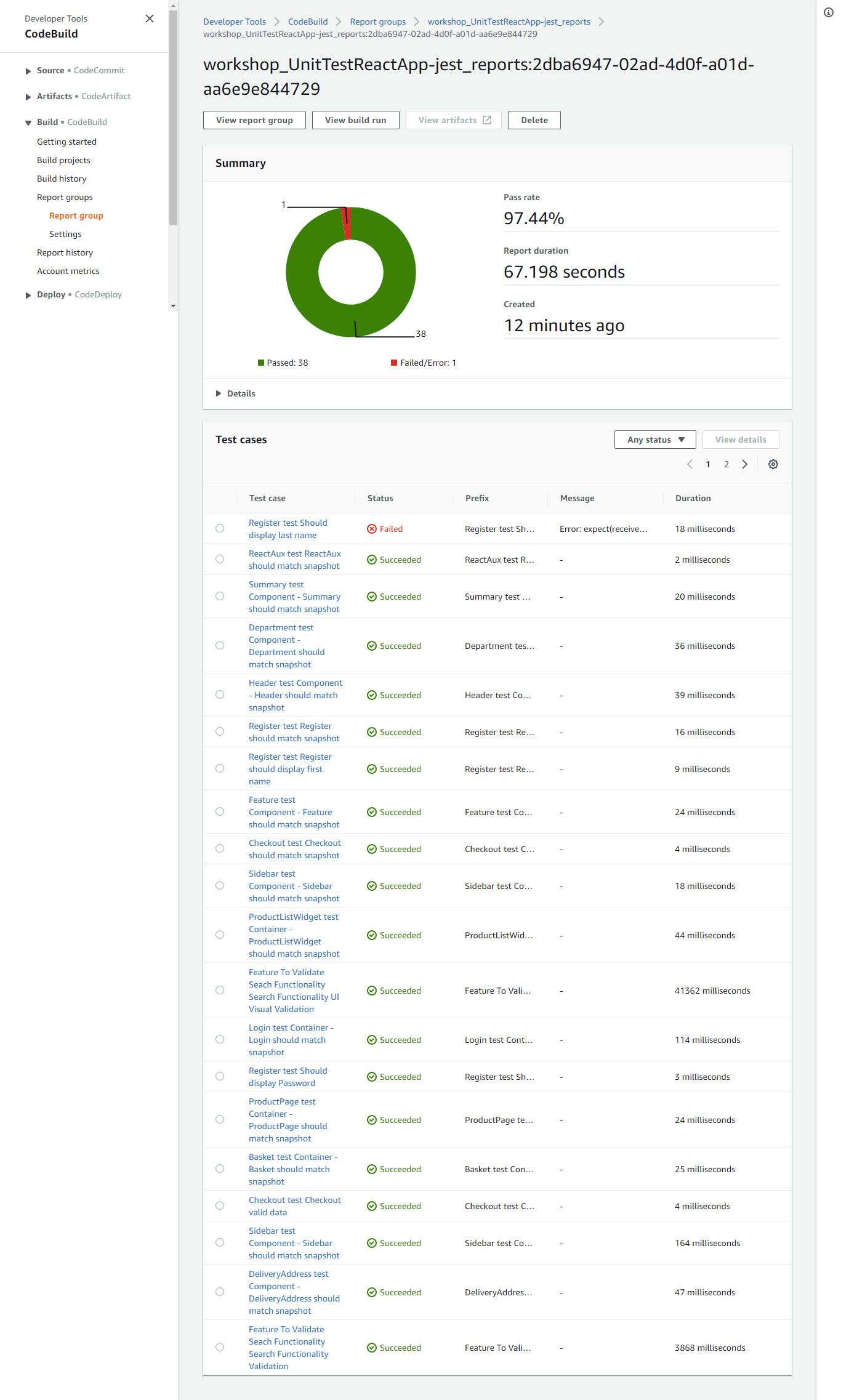
Task: Click the Failed/Error: 1 legend swatch
Action: click(x=394, y=363)
